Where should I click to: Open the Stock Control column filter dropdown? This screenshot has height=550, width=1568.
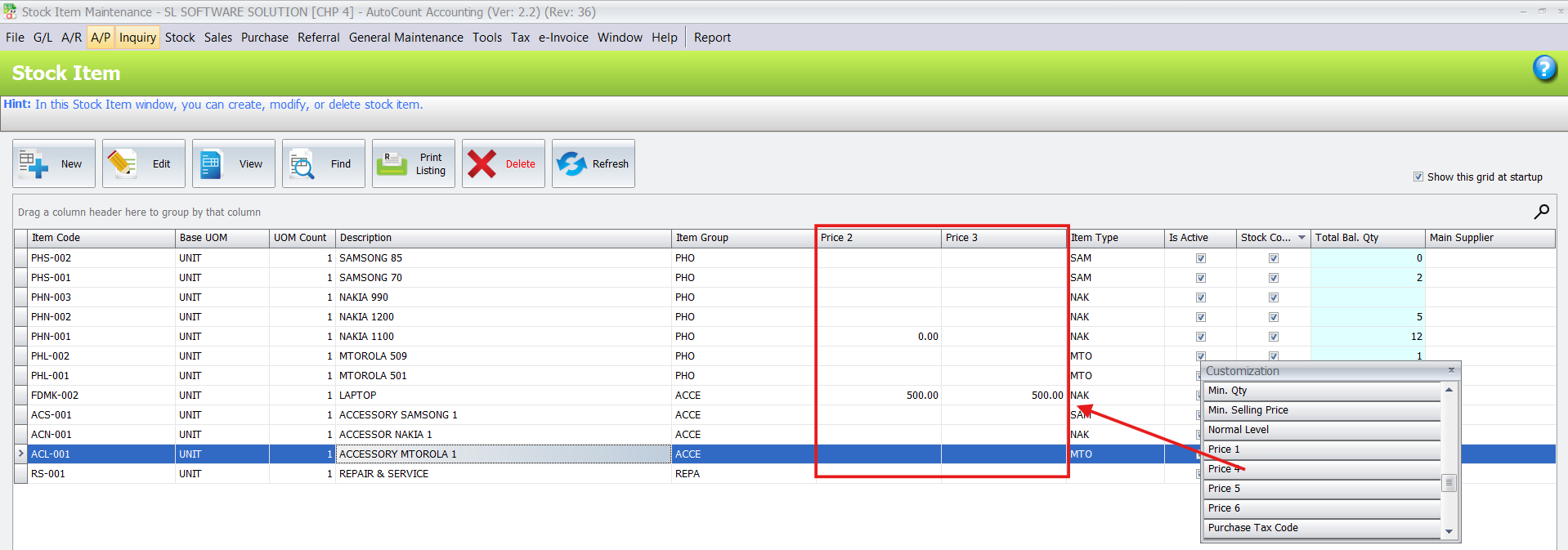[1301, 238]
